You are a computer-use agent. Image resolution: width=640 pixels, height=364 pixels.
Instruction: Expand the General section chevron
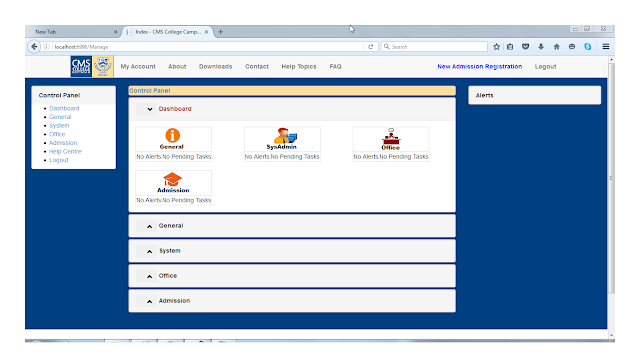coord(150,226)
